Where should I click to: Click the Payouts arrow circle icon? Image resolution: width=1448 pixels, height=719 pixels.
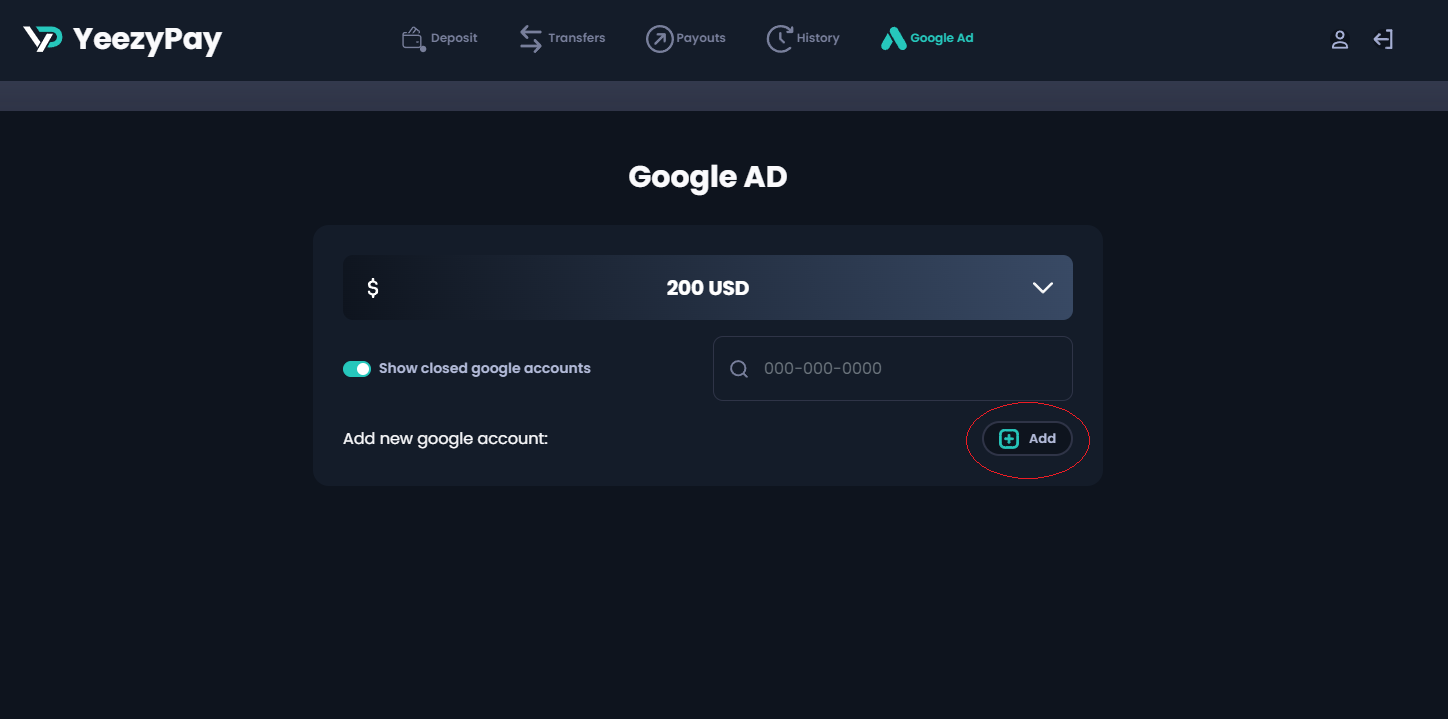[x=659, y=39]
